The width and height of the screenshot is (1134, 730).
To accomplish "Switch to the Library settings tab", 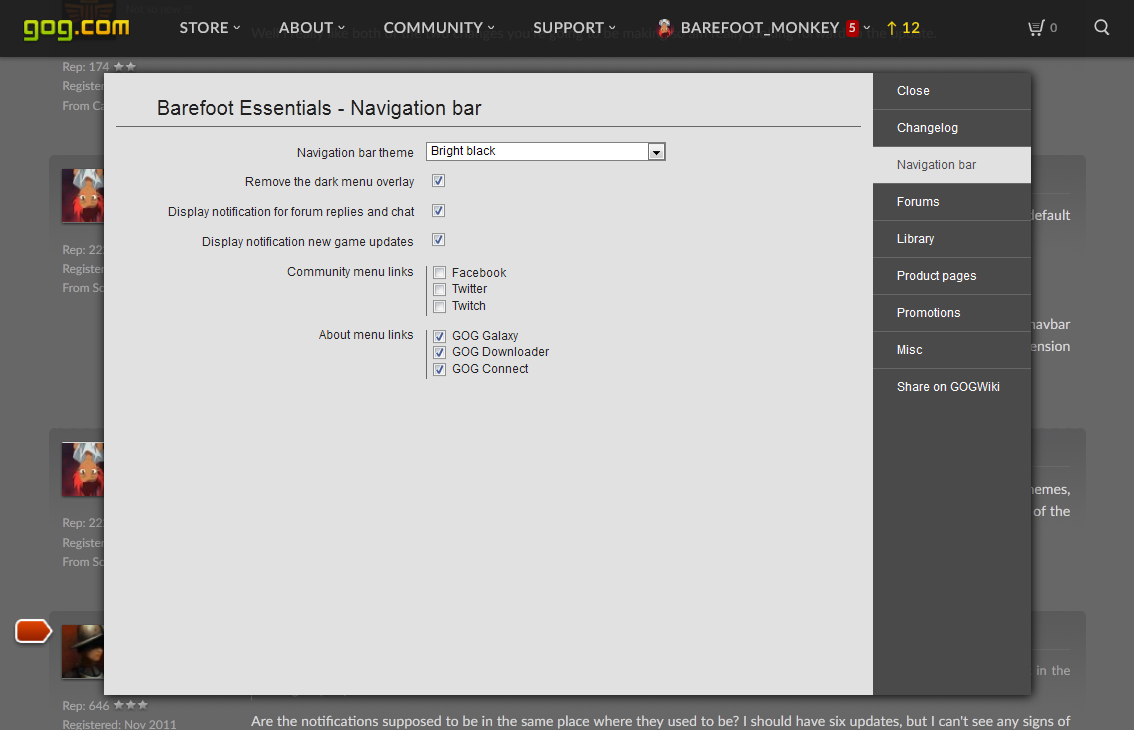I will (952, 239).
